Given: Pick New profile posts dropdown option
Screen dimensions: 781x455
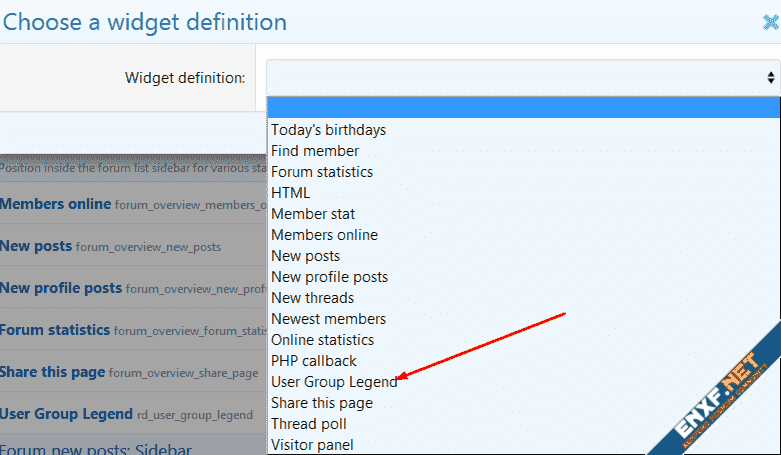Looking at the screenshot, I should click(329, 277).
